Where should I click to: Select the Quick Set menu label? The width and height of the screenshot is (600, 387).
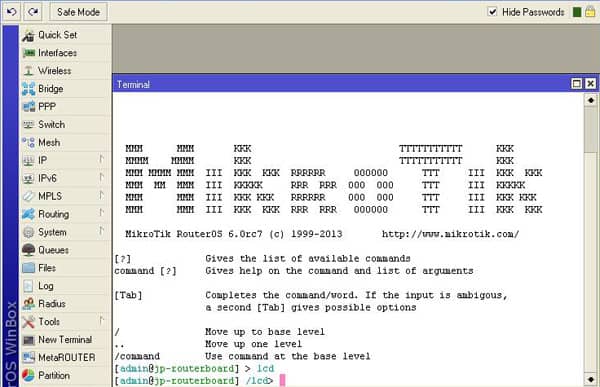(x=57, y=35)
